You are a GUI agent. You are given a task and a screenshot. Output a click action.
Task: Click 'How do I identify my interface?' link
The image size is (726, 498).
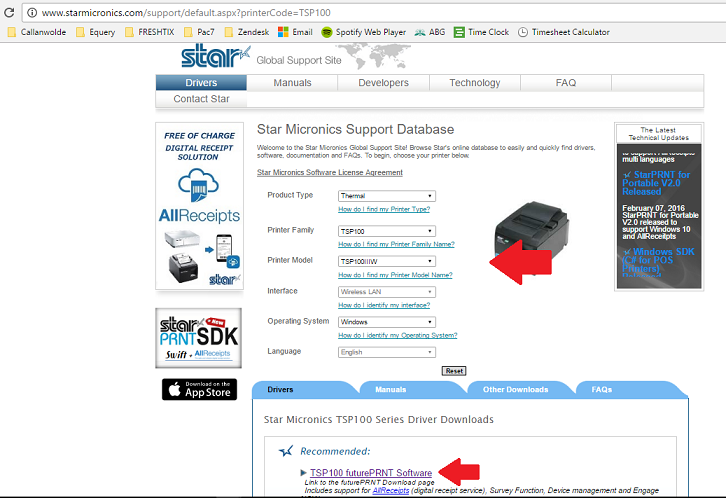click(384, 305)
